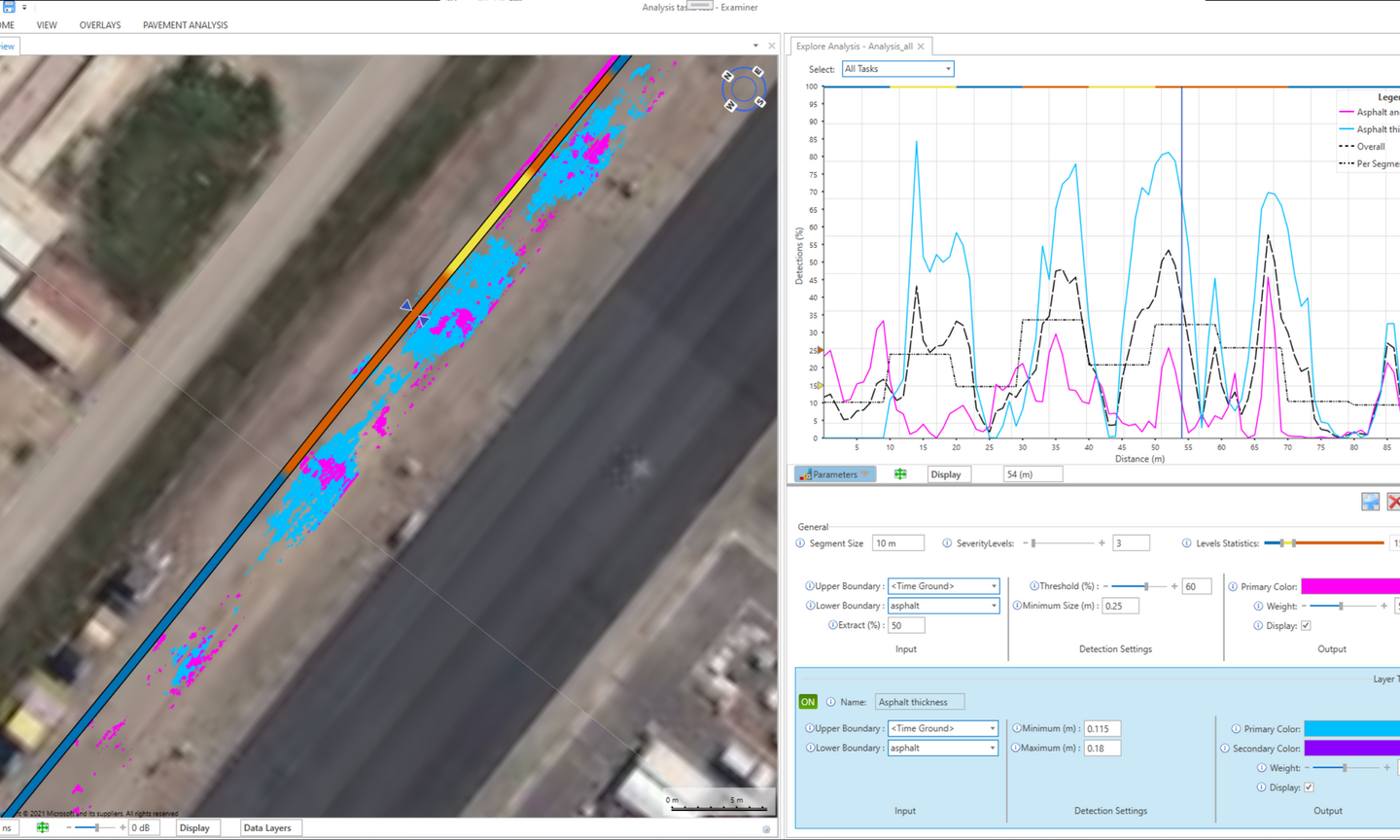Open the Select All Tasks dropdown
Viewport: 1400px width, 840px height.
coord(896,68)
